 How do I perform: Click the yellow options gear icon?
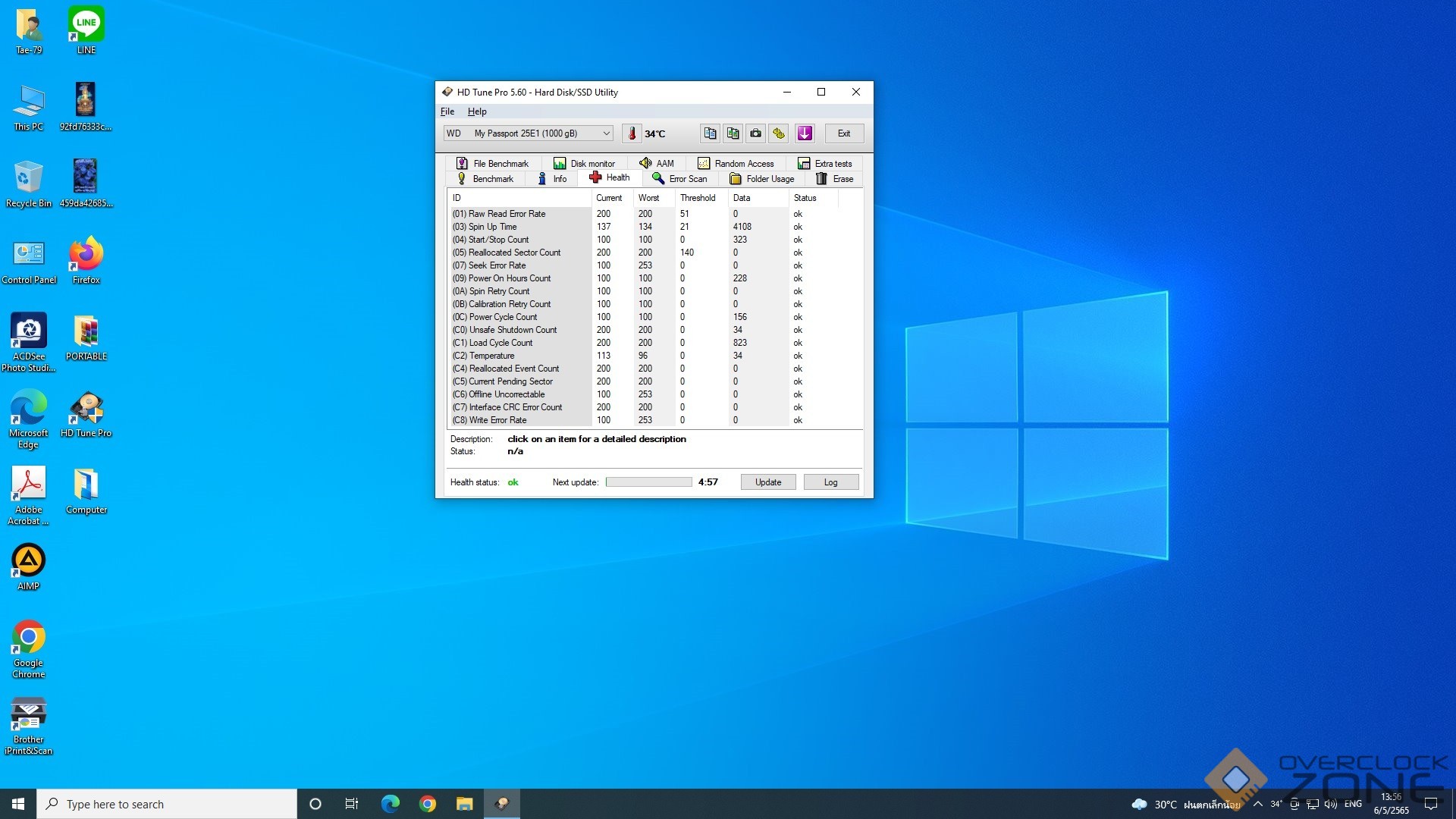click(x=779, y=133)
